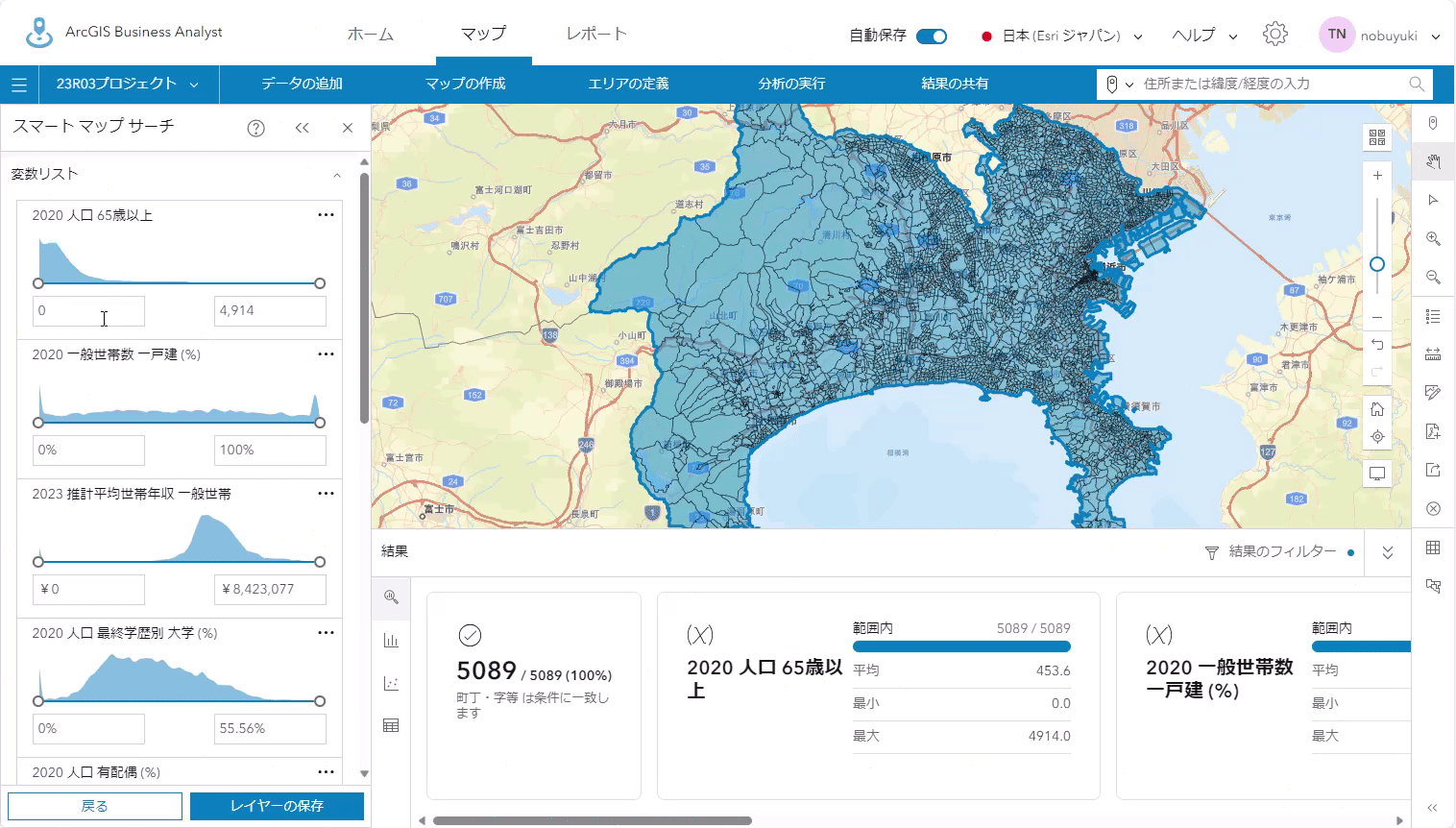Viewport: 1456px width, 828px height.
Task: Open country selector 日本 (Esri ジャパン)
Action: point(1062,37)
